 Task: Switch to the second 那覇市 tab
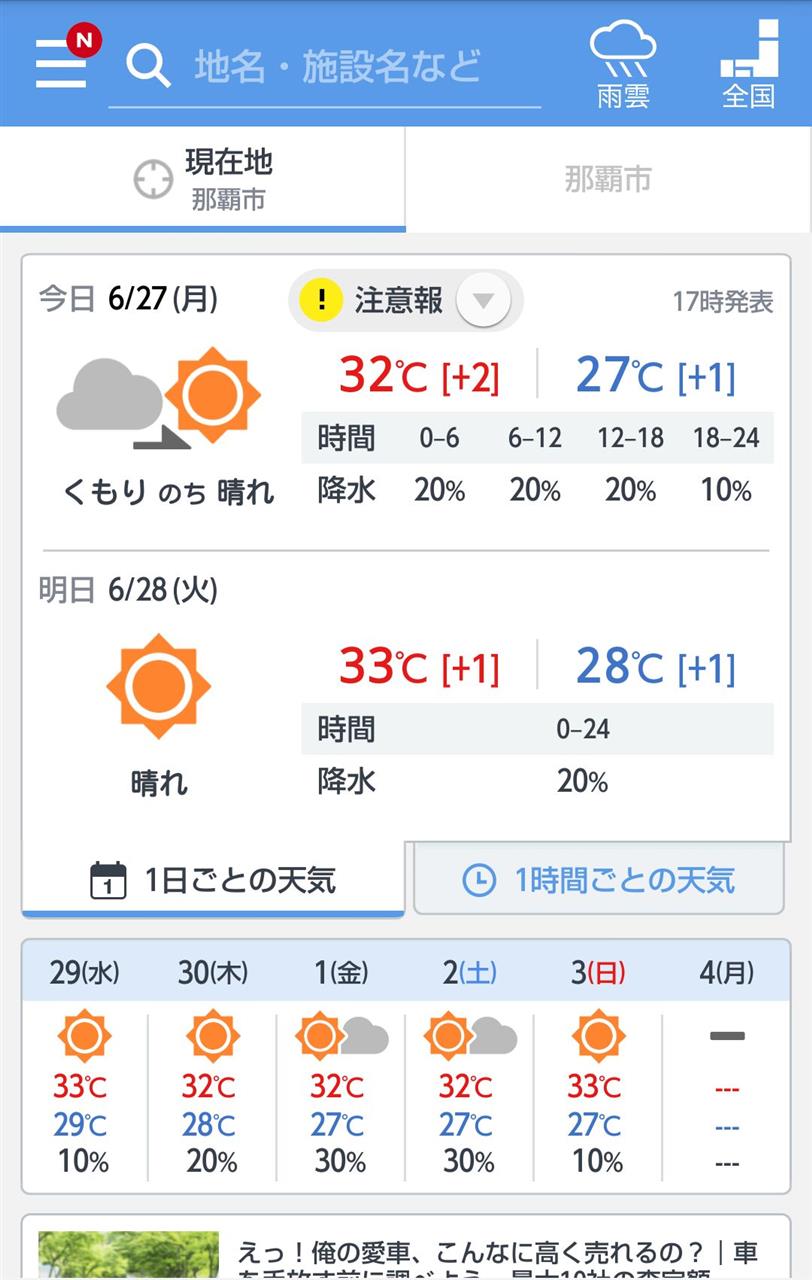click(608, 180)
